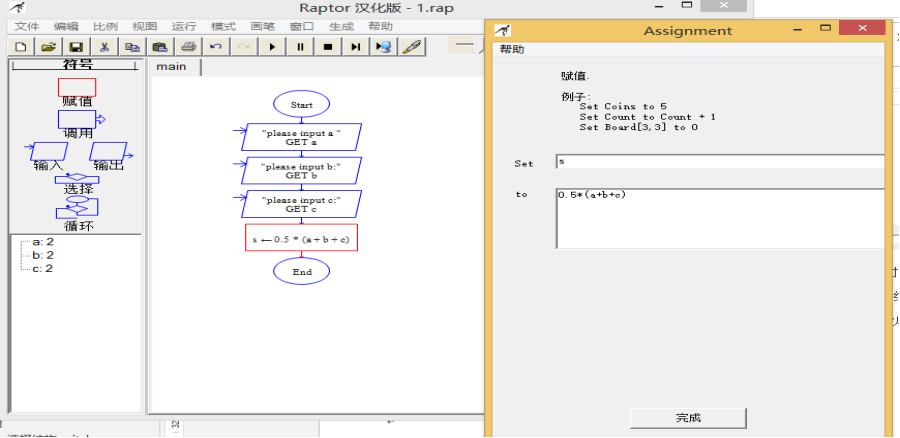The image size is (900, 438).
Task: Open the Raptor 帮助 menu
Action: 381,26
